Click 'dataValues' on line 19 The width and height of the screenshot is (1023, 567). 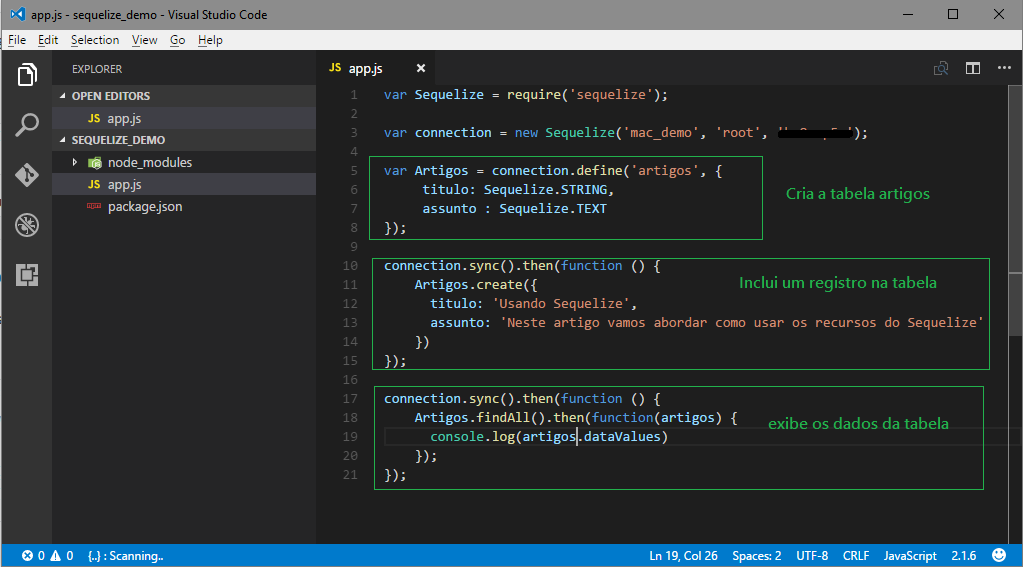[x=622, y=437]
